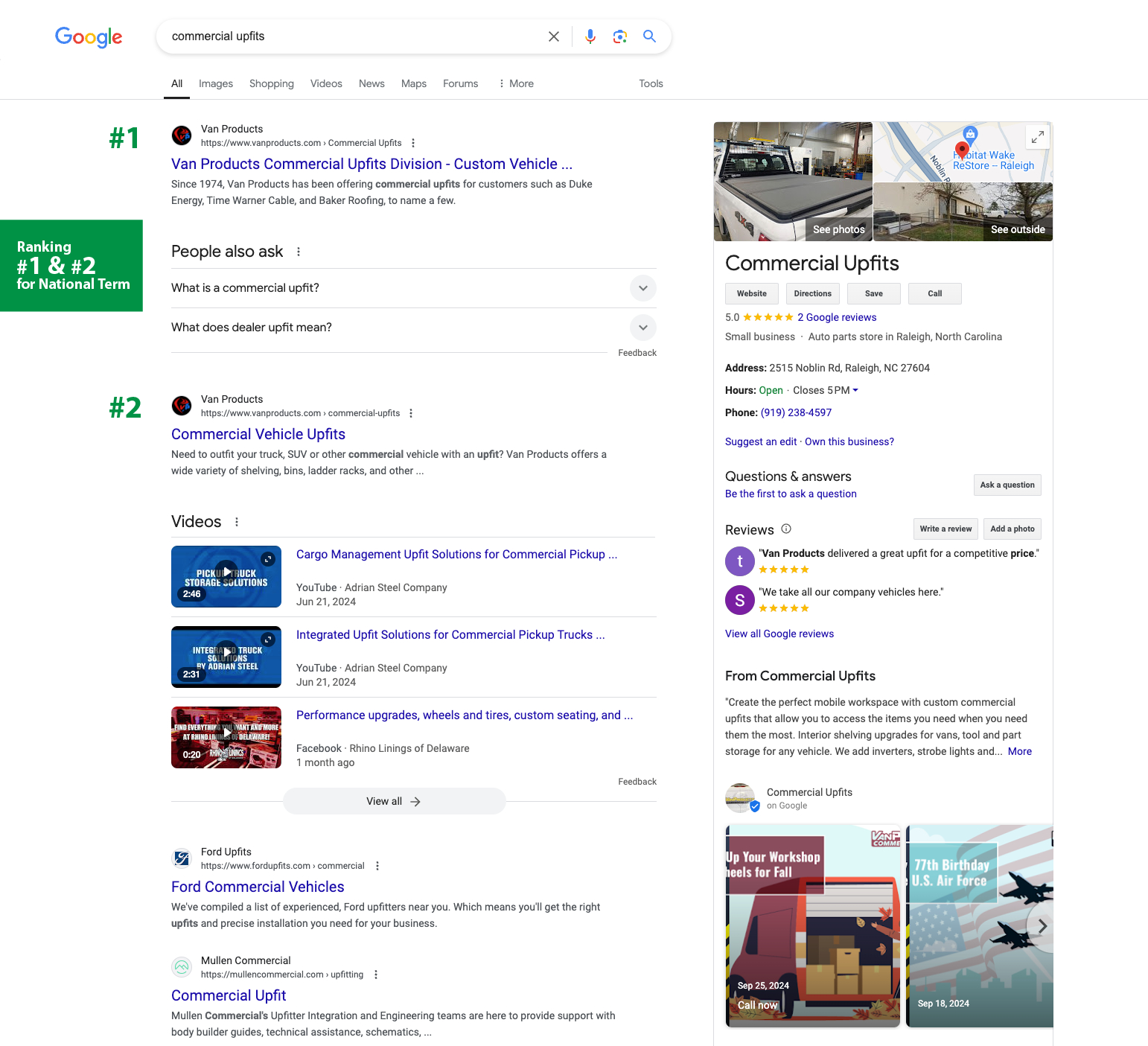Open Google Lens image search icon
1148x1046 pixels.
(x=619, y=36)
